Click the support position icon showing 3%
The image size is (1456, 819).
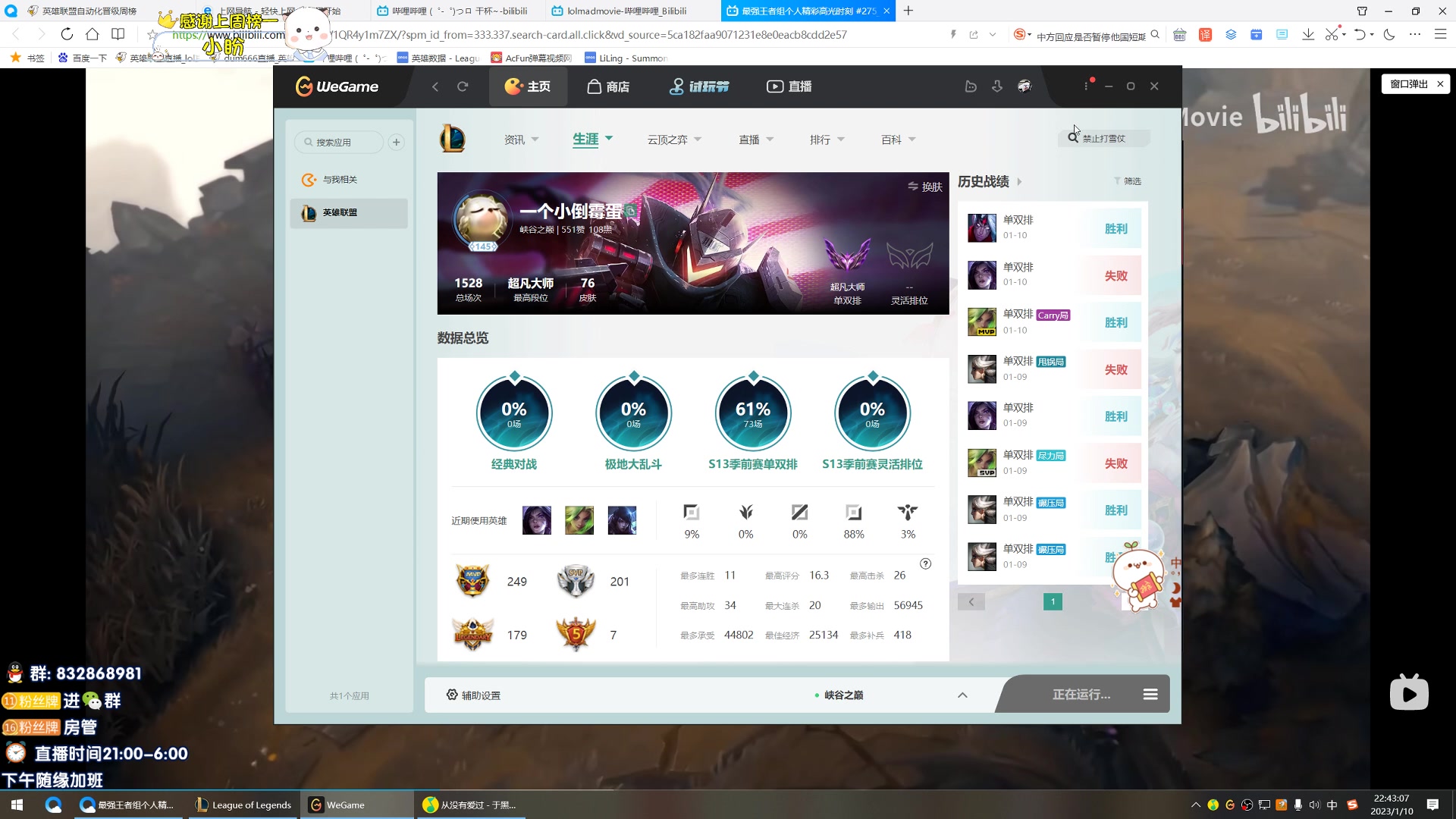pos(908,513)
